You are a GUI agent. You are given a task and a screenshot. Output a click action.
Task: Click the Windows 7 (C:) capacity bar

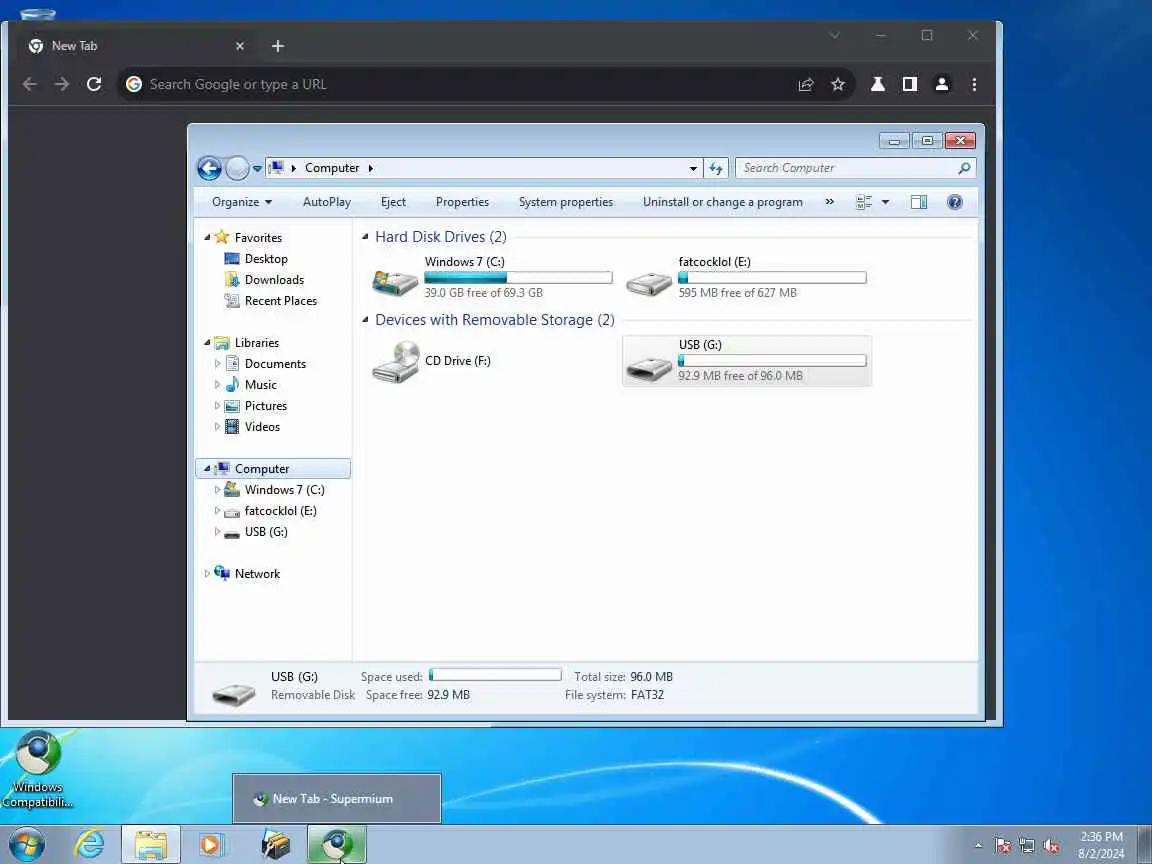click(519, 278)
